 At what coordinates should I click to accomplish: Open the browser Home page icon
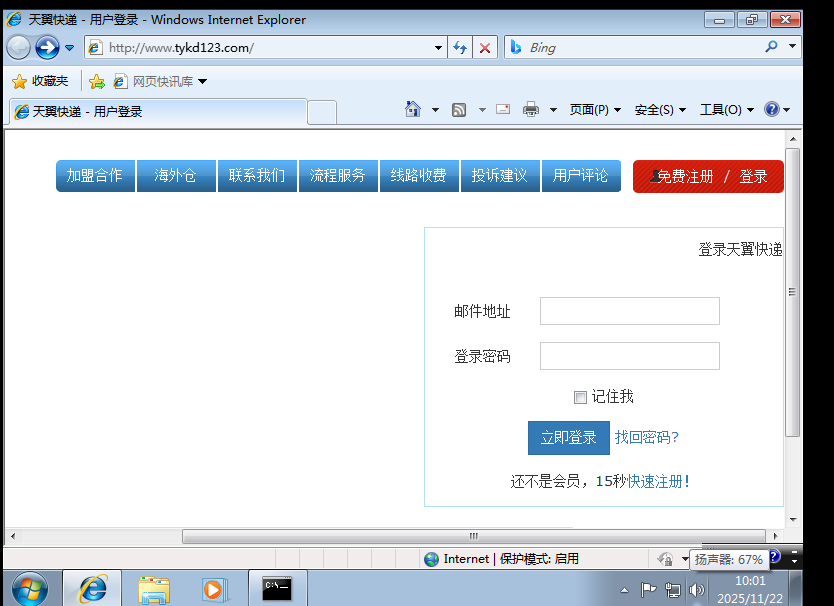tap(415, 110)
